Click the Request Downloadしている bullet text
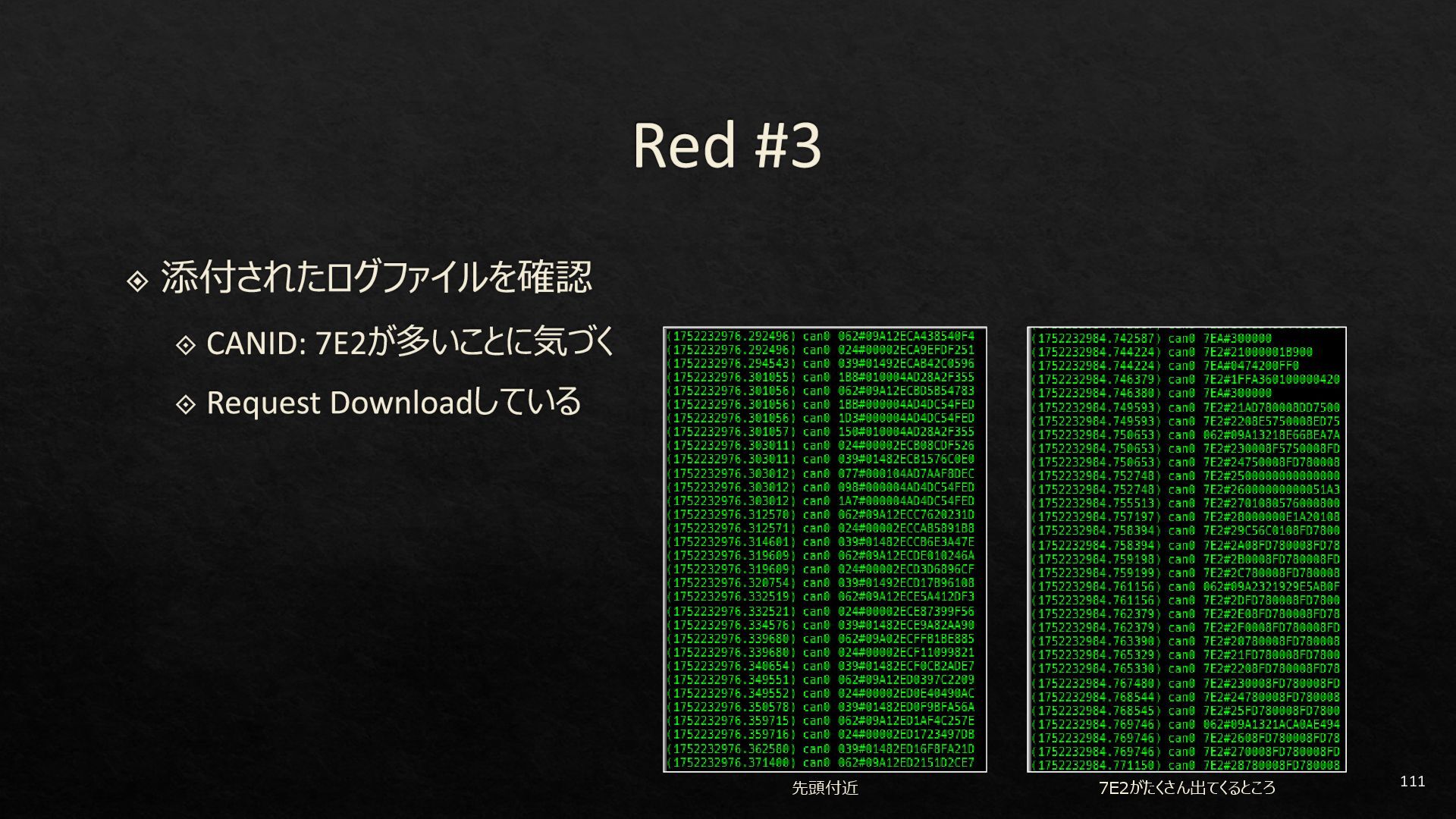This screenshot has width=1456, height=819. click(393, 402)
